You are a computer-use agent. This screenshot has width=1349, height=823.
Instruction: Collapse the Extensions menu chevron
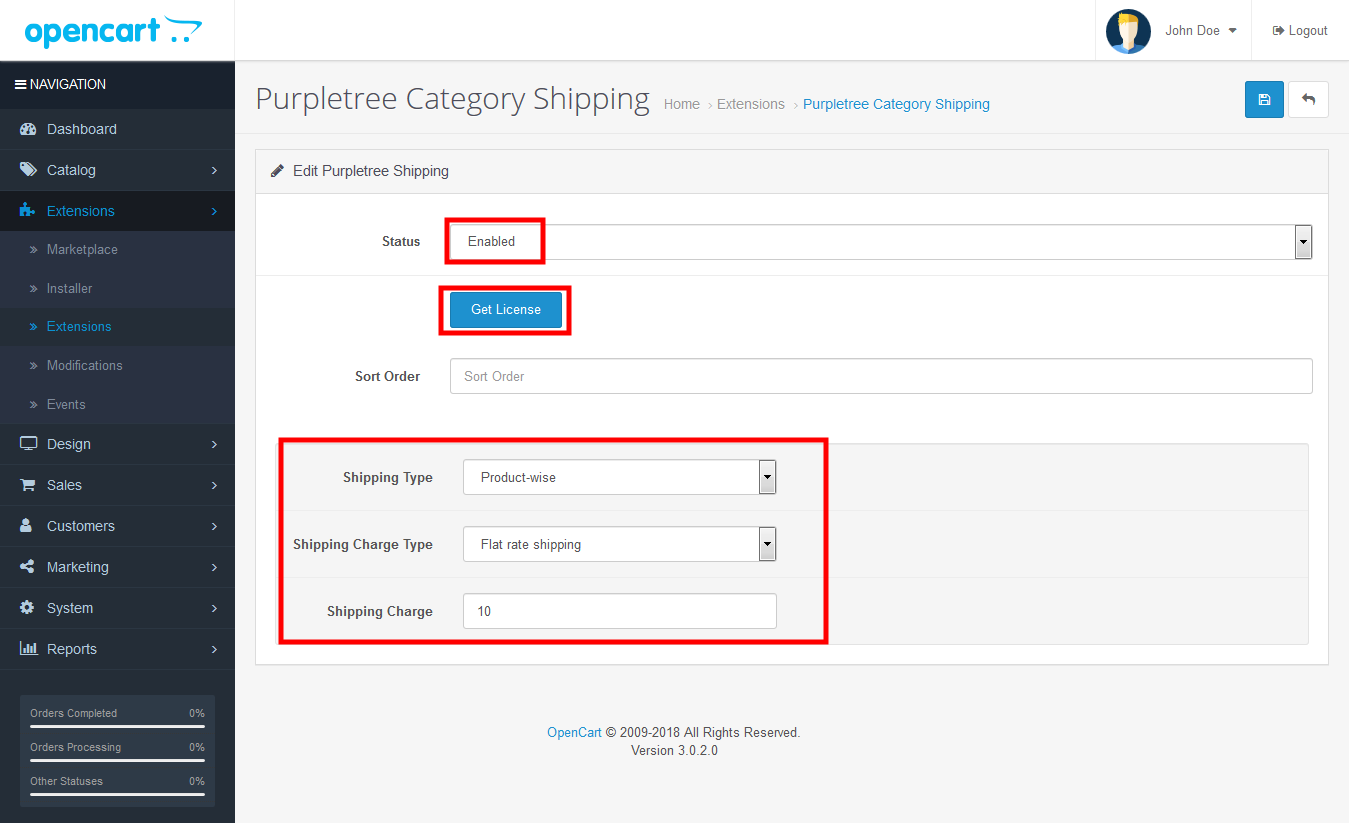click(x=214, y=212)
